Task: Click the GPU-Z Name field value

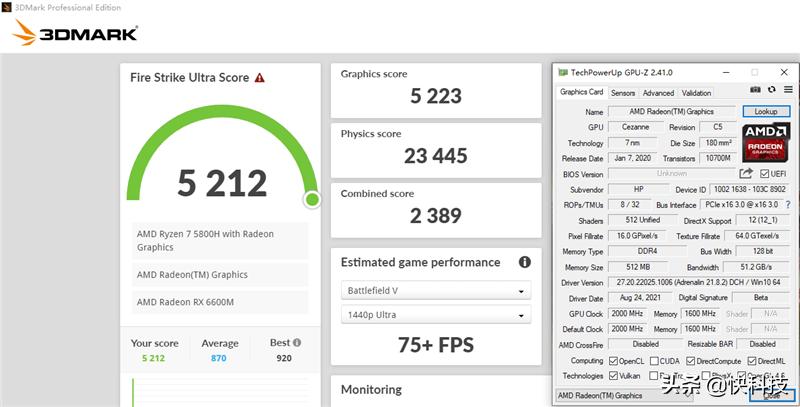Action: pyautogui.click(x=671, y=111)
